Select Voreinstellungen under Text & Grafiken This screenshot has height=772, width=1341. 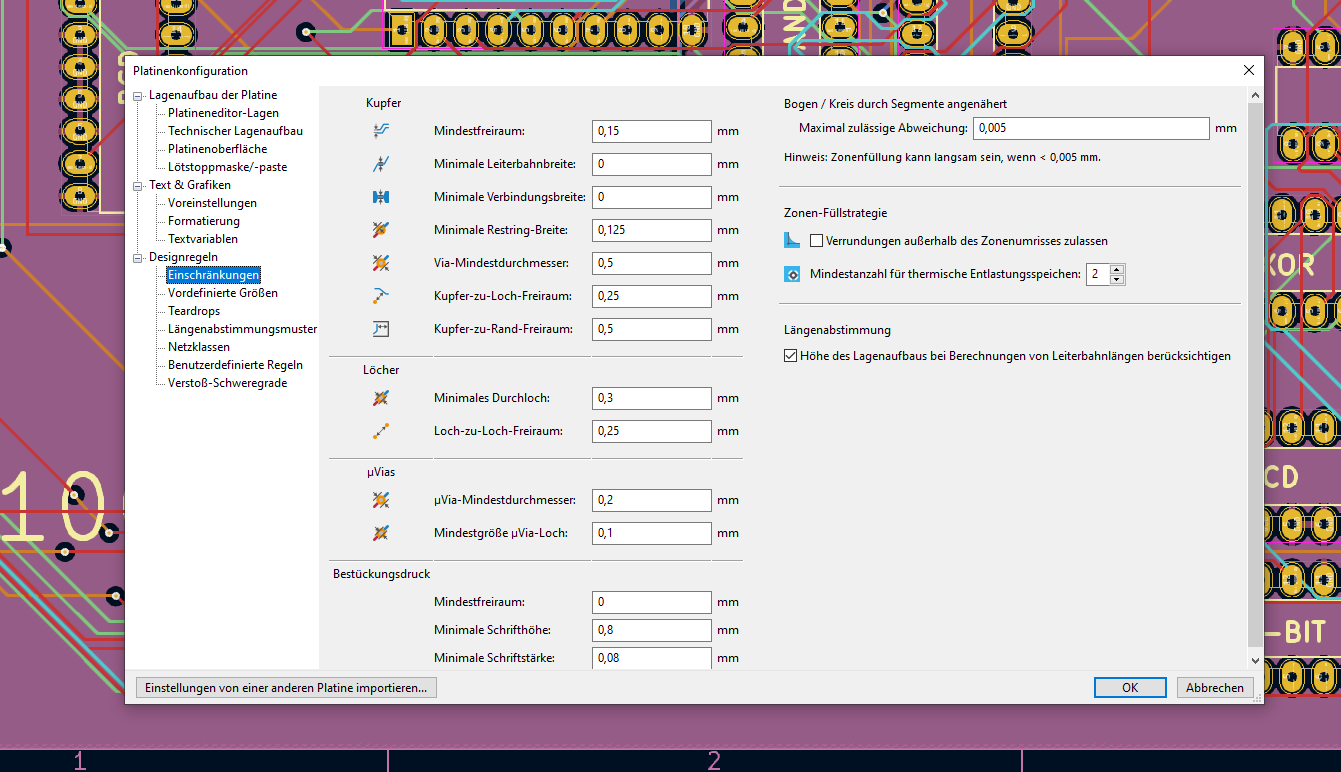click(212, 203)
